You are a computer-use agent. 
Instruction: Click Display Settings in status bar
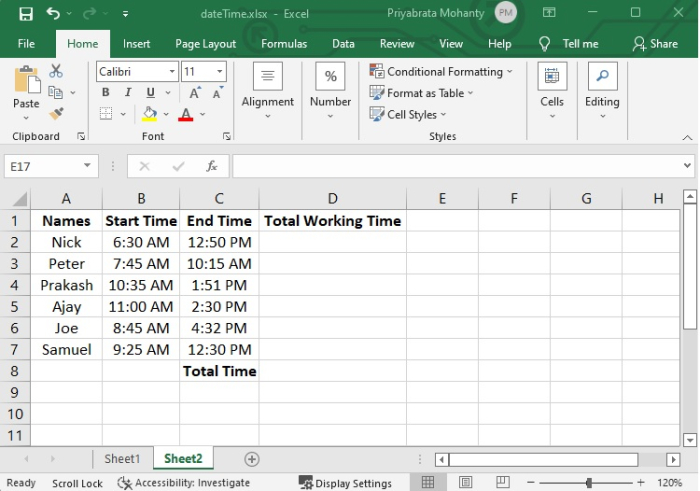(346, 483)
